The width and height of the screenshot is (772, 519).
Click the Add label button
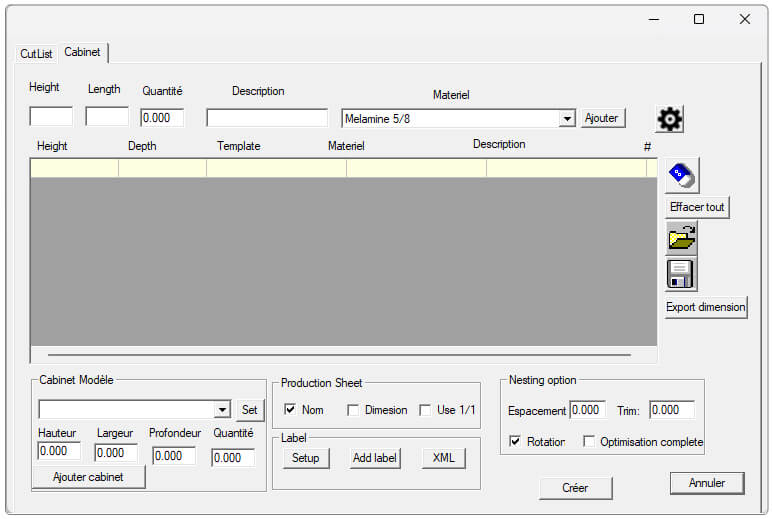tap(375, 458)
